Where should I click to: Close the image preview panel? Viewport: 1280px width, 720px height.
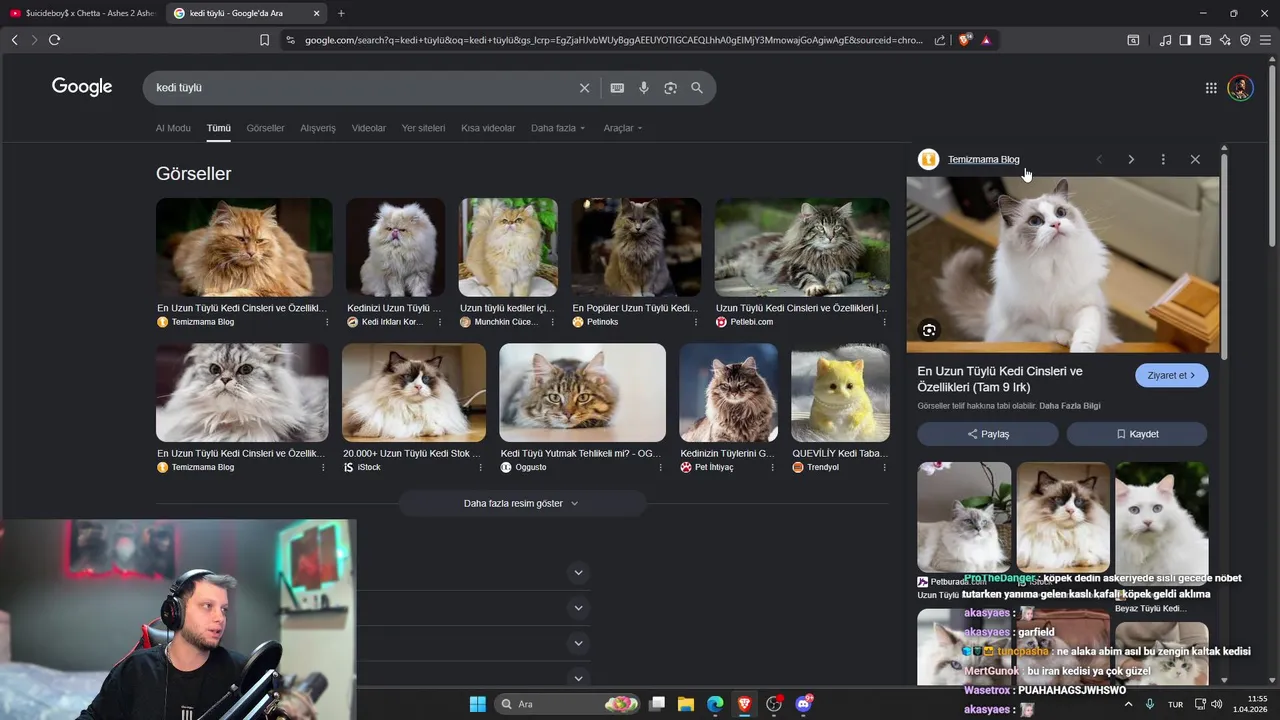pyautogui.click(x=1195, y=159)
